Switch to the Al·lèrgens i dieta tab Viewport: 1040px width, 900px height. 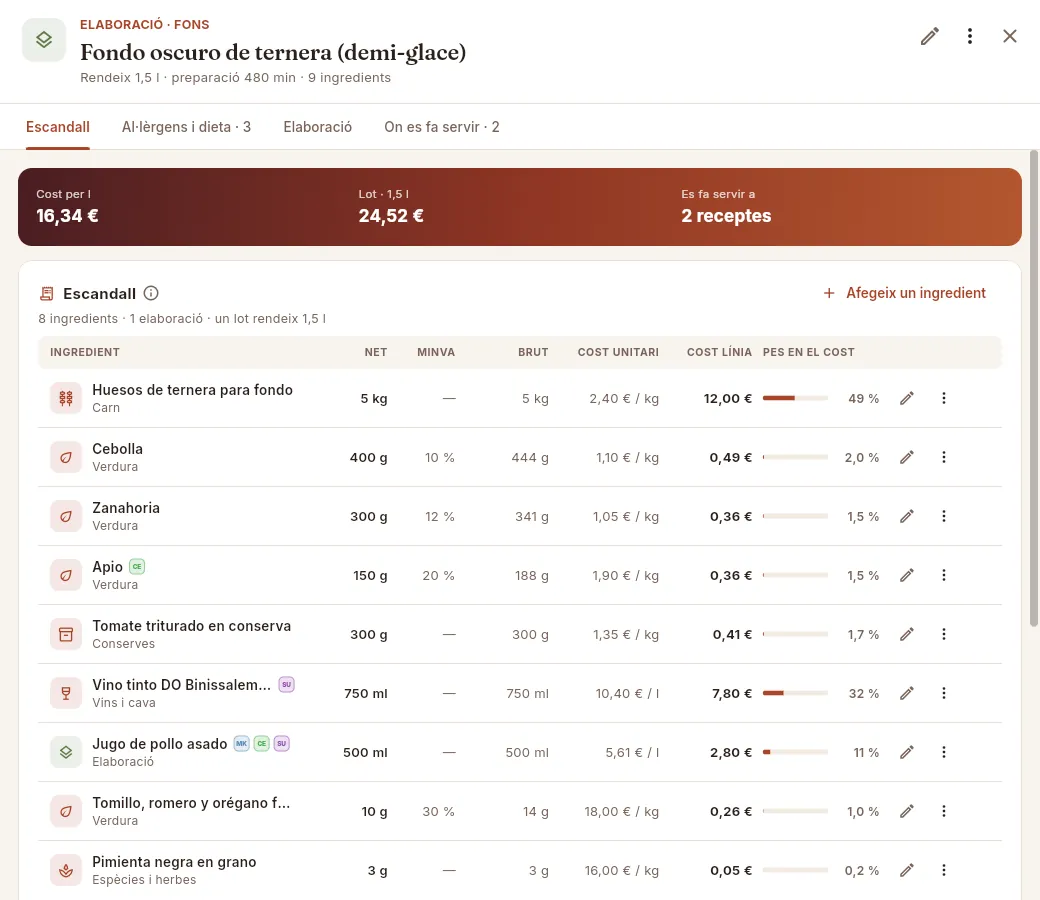click(186, 127)
